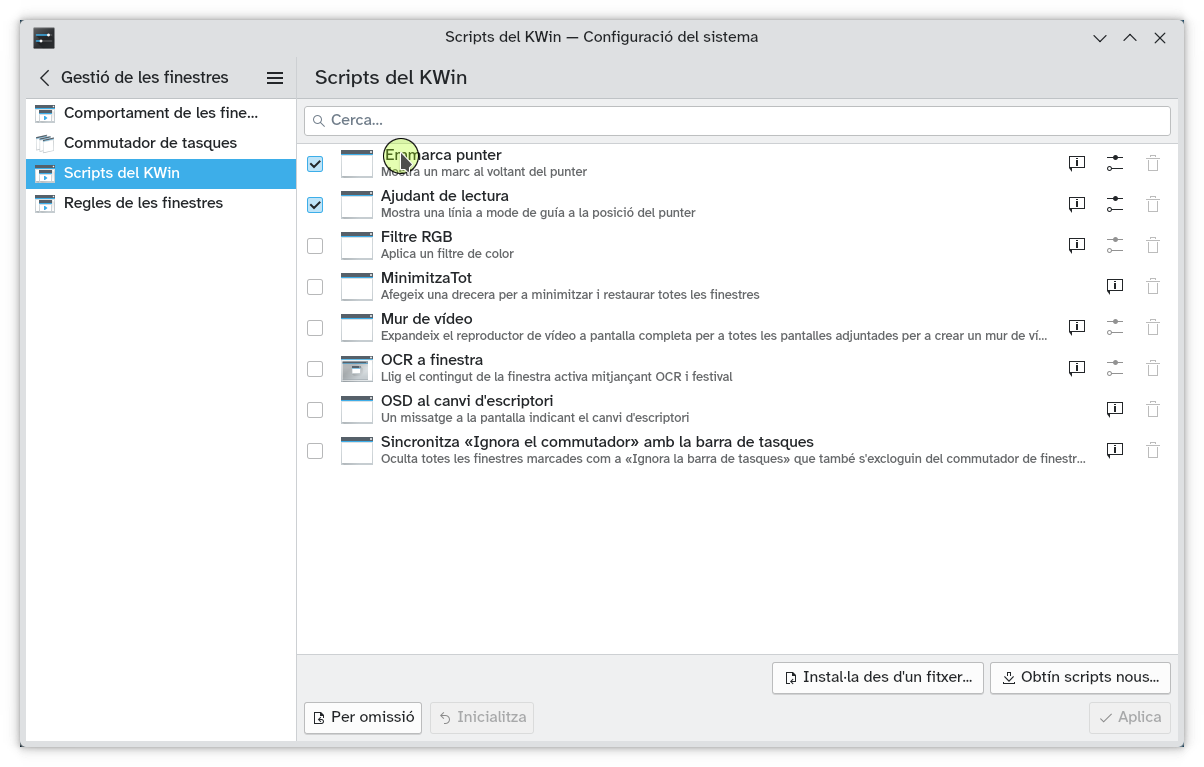Enable the Filtre RGB script
This screenshot has width=1204, height=767.
coord(315,246)
